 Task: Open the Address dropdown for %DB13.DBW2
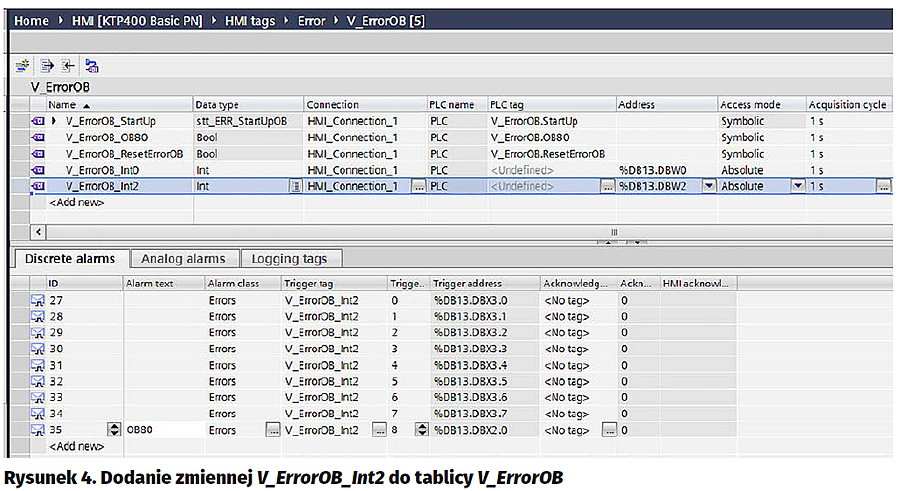point(708,186)
